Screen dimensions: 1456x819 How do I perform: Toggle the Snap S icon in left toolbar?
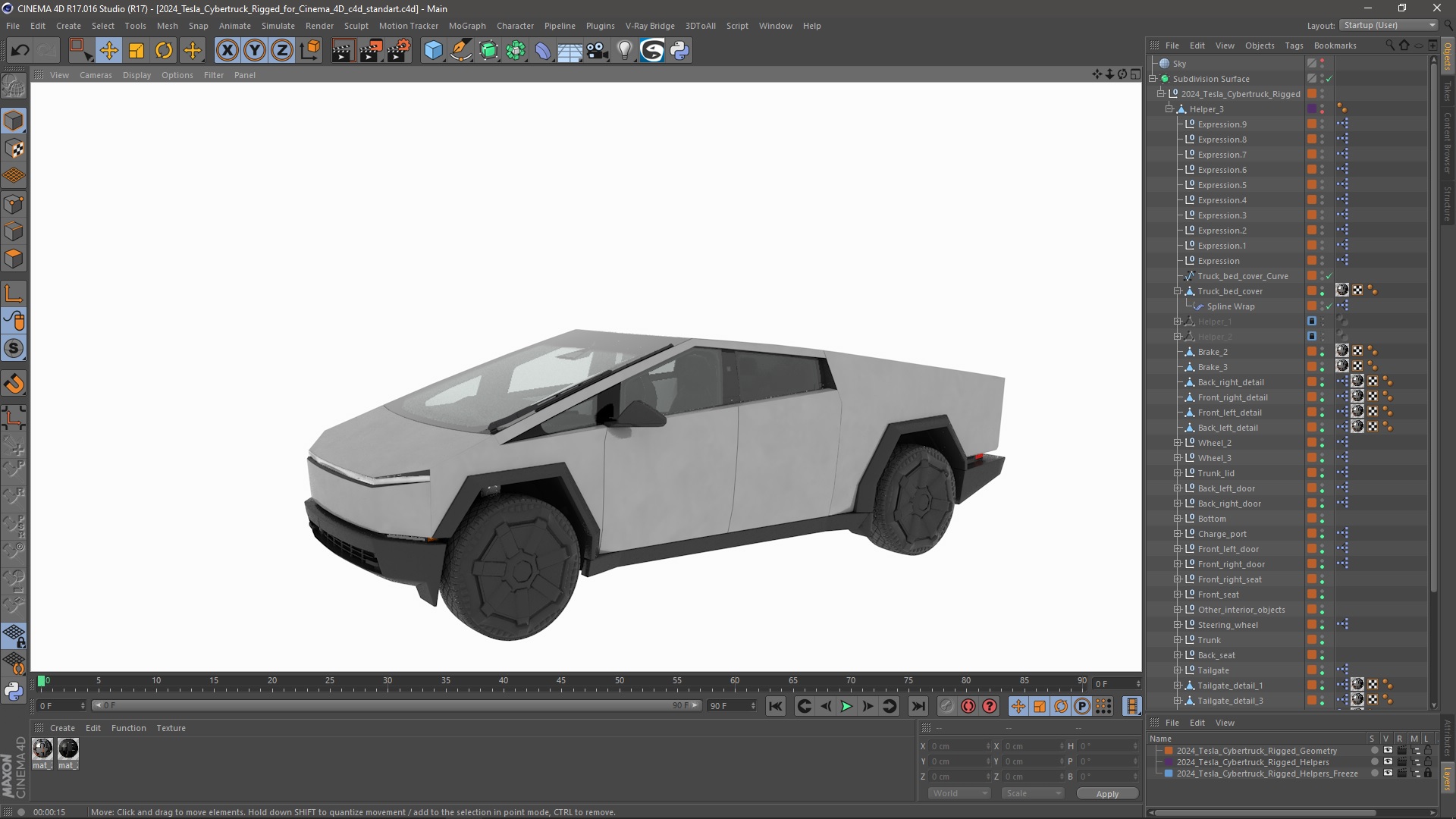pyautogui.click(x=14, y=349)
